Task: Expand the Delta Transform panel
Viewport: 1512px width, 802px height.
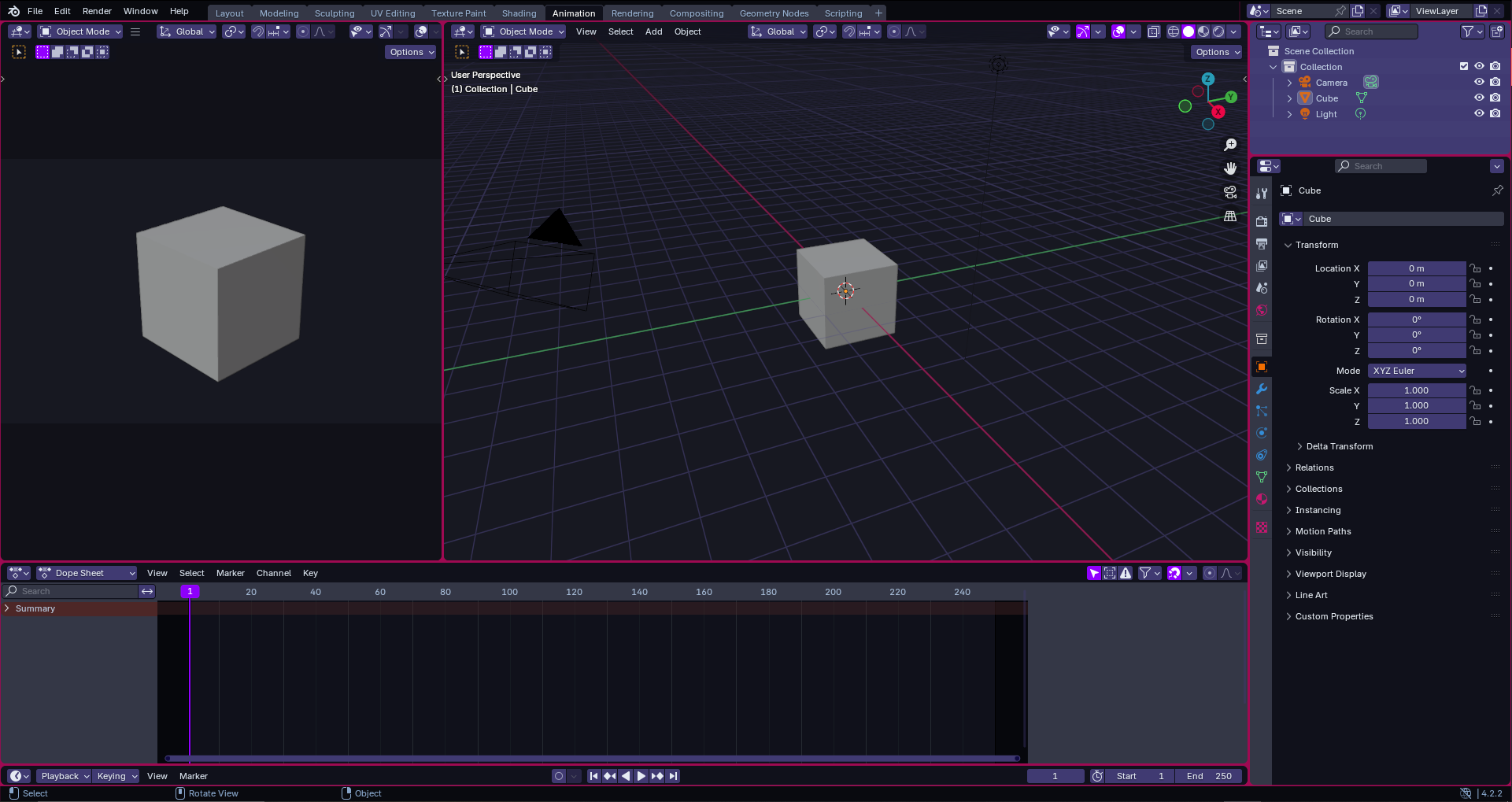Action: click(1339, 446)
